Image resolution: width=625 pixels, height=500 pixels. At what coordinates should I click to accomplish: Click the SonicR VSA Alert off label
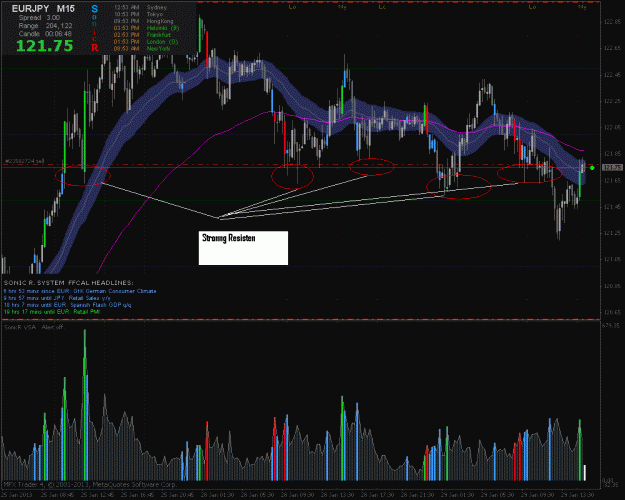point(33,327)
